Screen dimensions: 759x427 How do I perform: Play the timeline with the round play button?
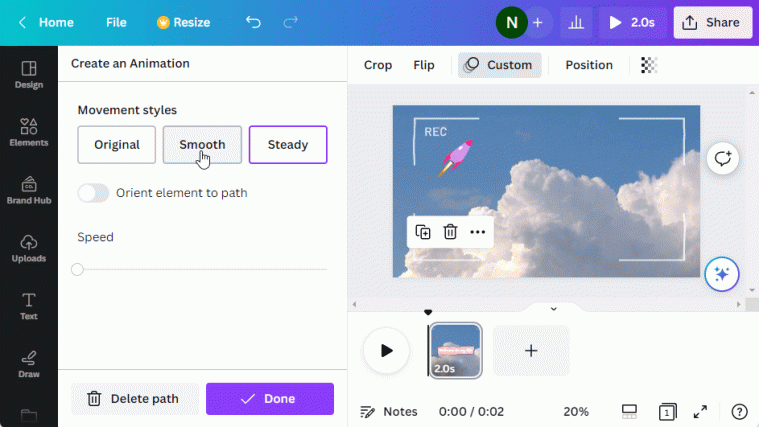coord(386,351)
